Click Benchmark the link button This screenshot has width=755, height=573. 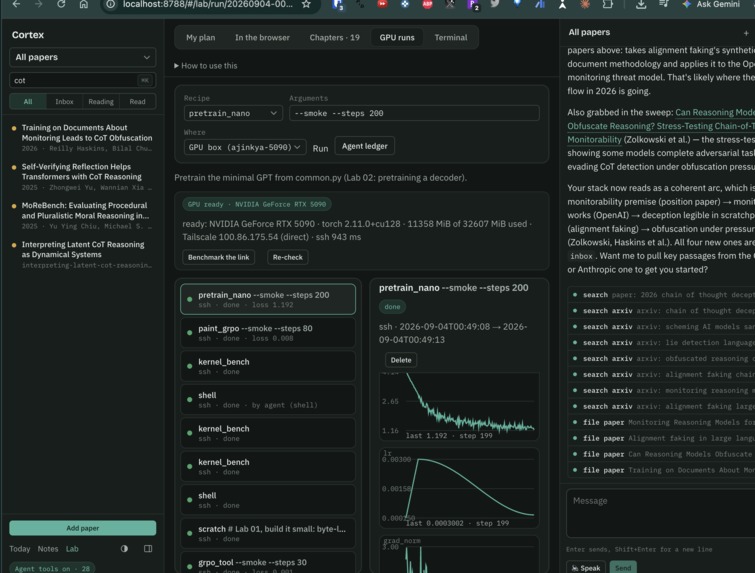(x=219, y=257)
